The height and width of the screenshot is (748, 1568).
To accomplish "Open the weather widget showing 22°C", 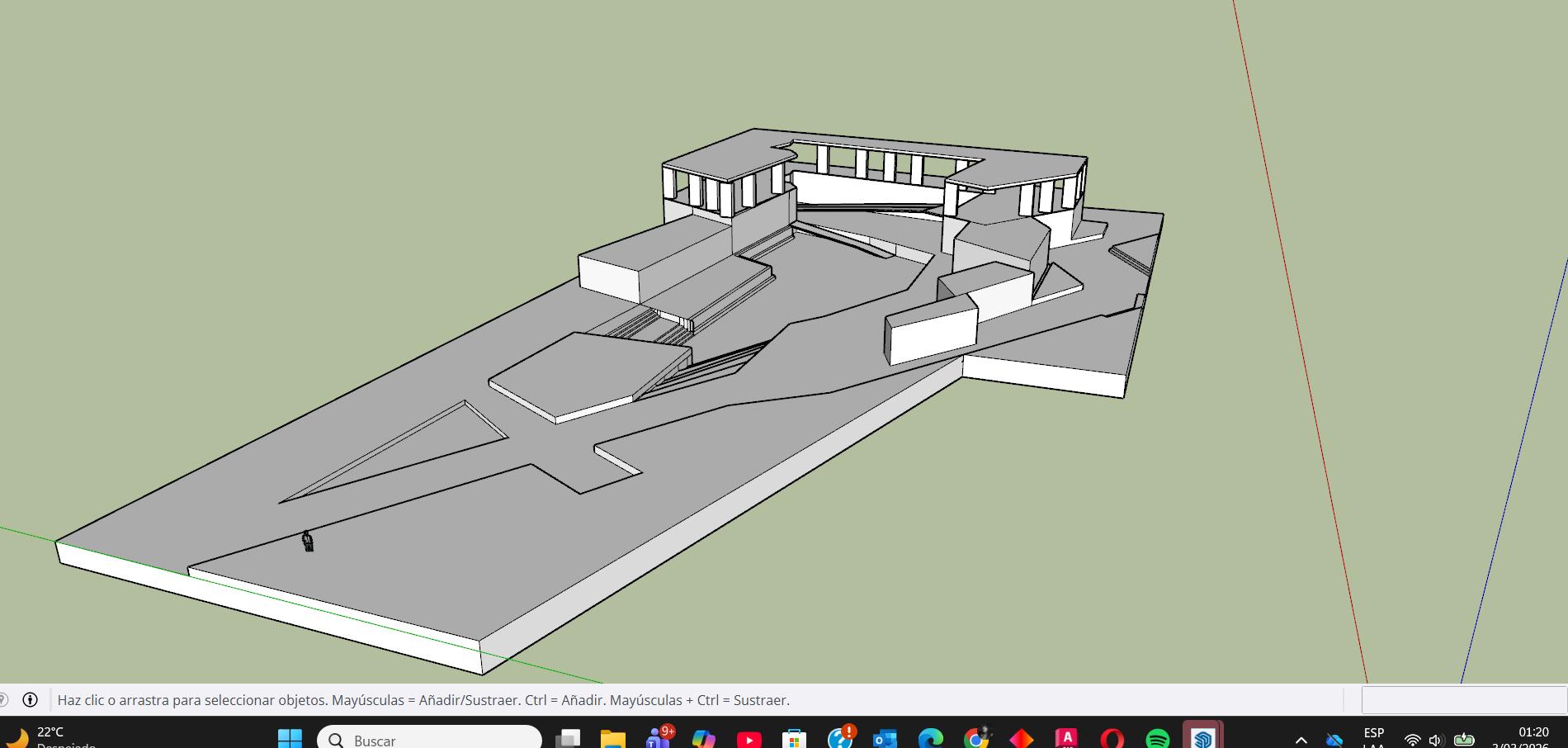I will pos(50,737).
